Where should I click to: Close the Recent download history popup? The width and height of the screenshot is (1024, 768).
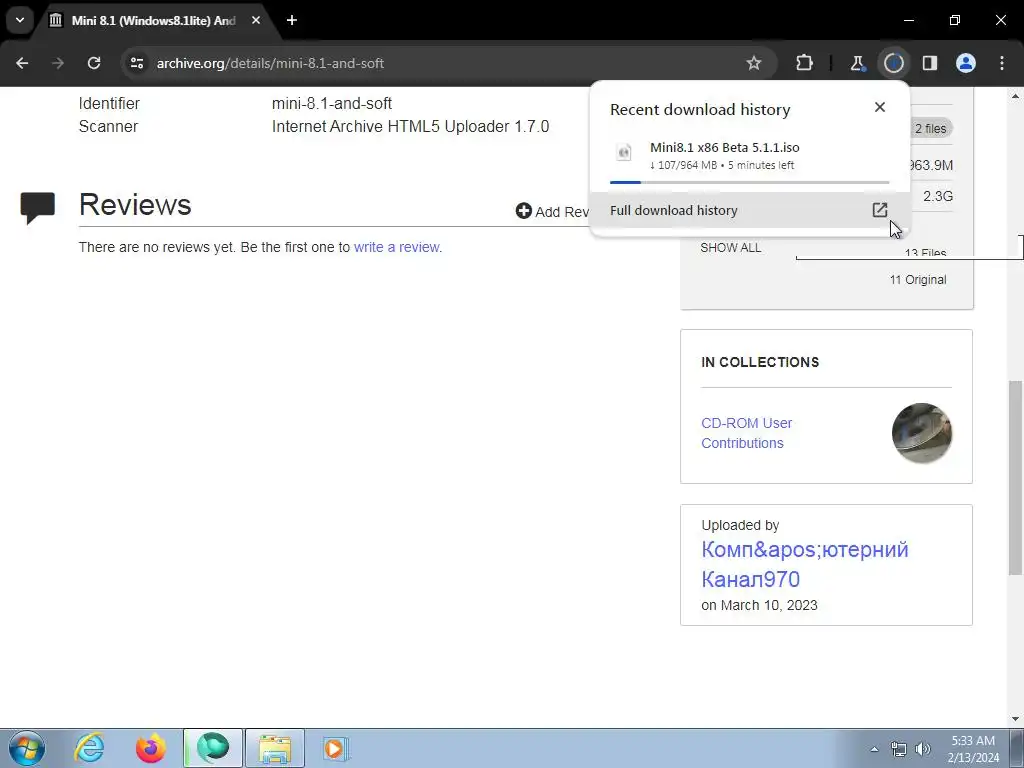[x=880, y=107]
